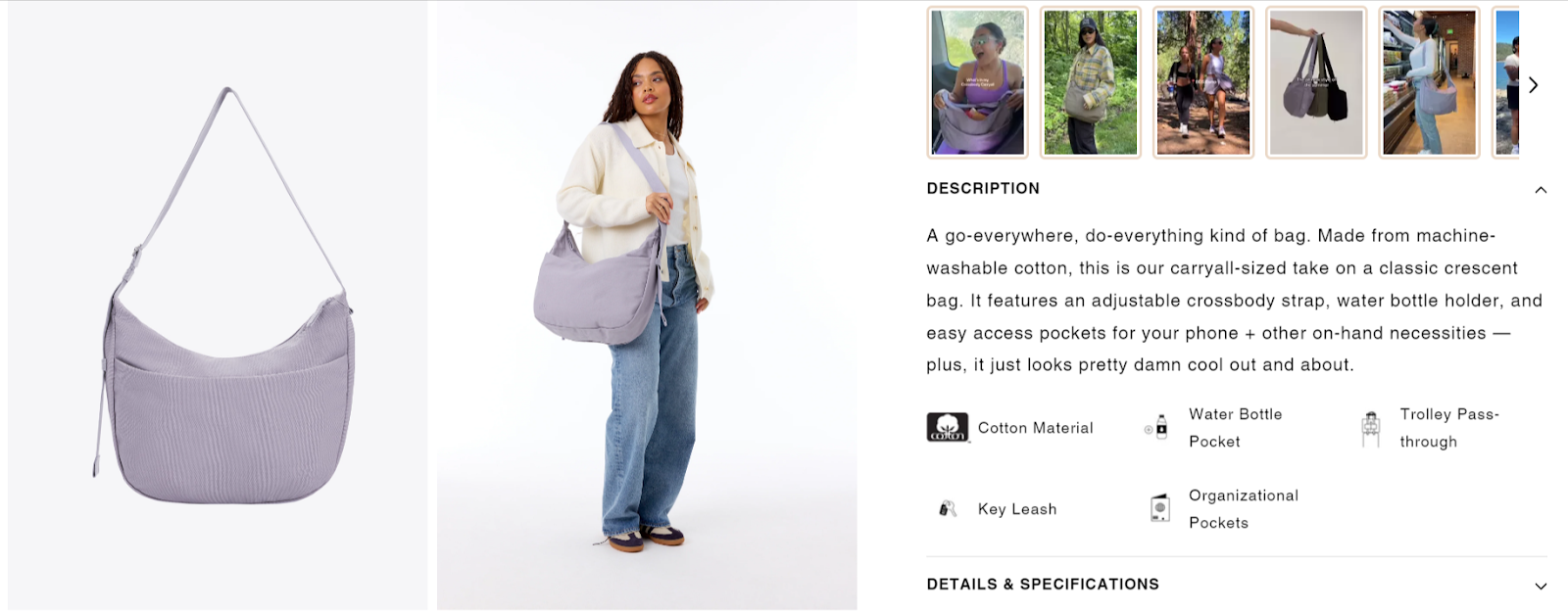Click the Cotton Material icon
The height and width of the screenshot is (613, 1568).
coord(948,428)
